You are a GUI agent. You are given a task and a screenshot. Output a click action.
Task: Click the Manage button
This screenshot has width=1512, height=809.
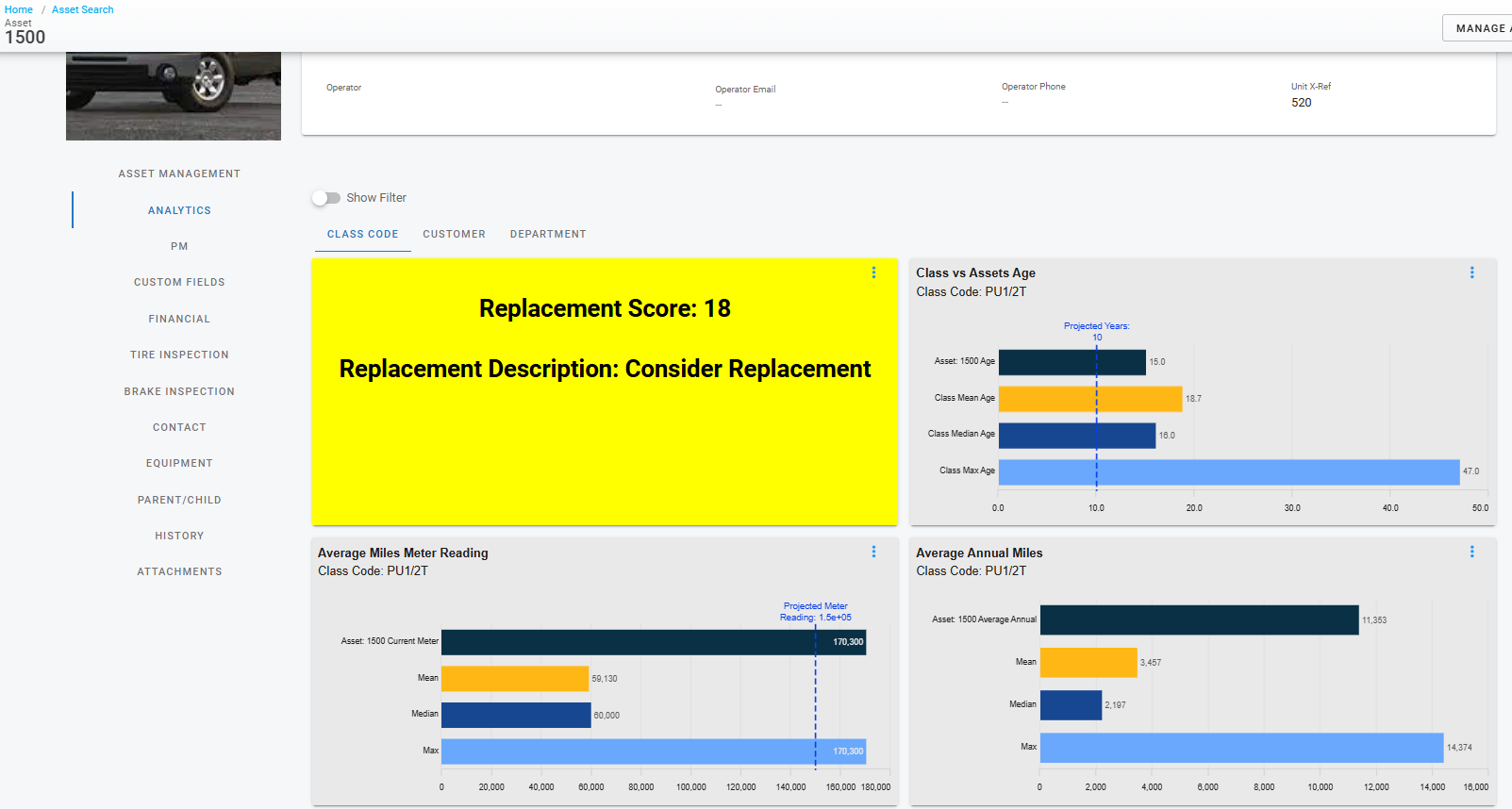pyautogui.click(x=1479, y=28)
